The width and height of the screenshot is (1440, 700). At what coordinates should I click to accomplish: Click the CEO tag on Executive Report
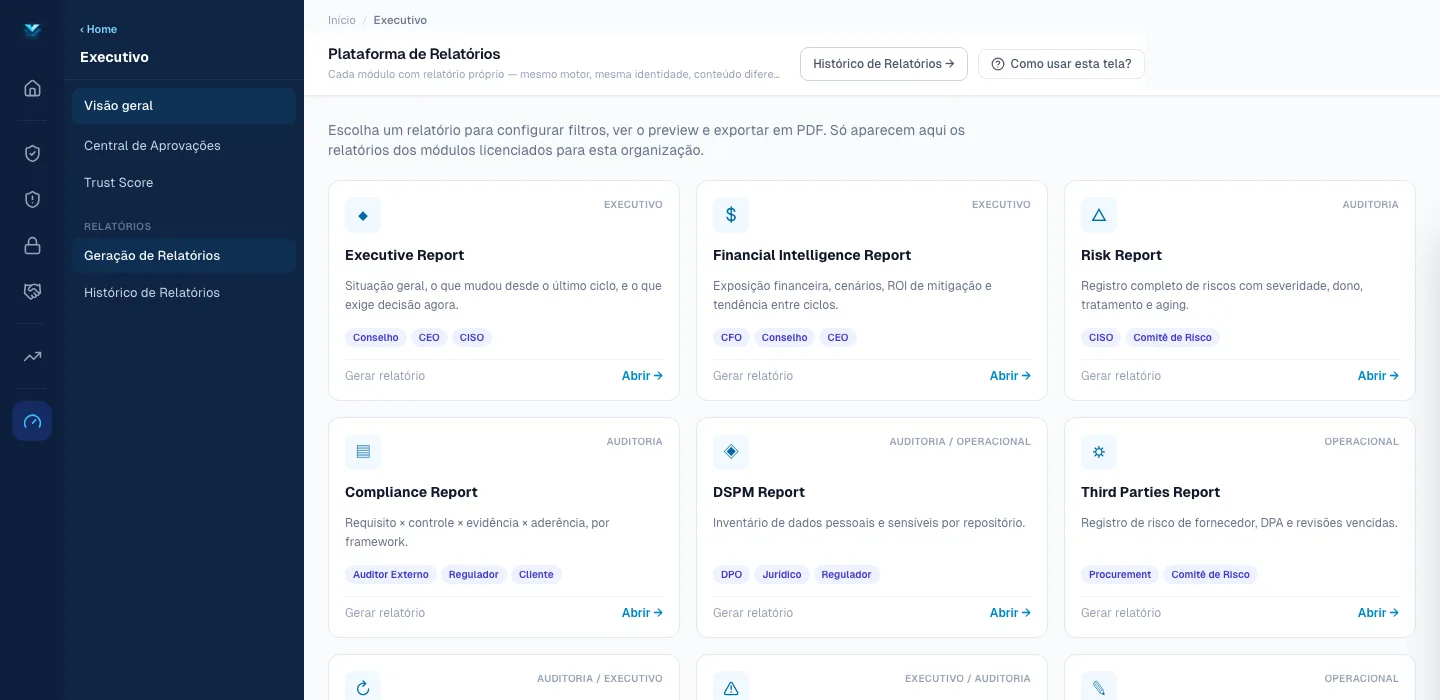(429, 338)
